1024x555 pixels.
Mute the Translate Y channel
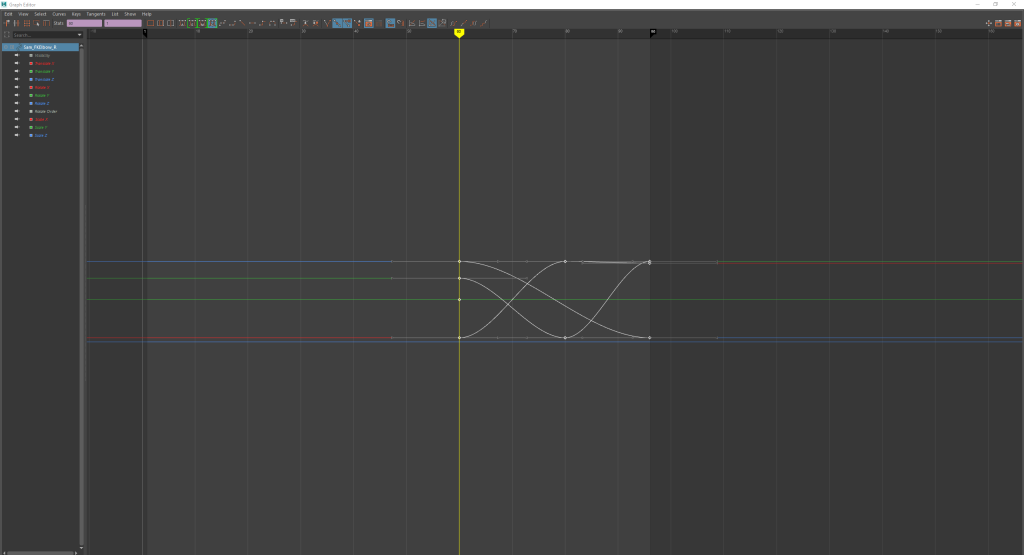pos(17,71)
